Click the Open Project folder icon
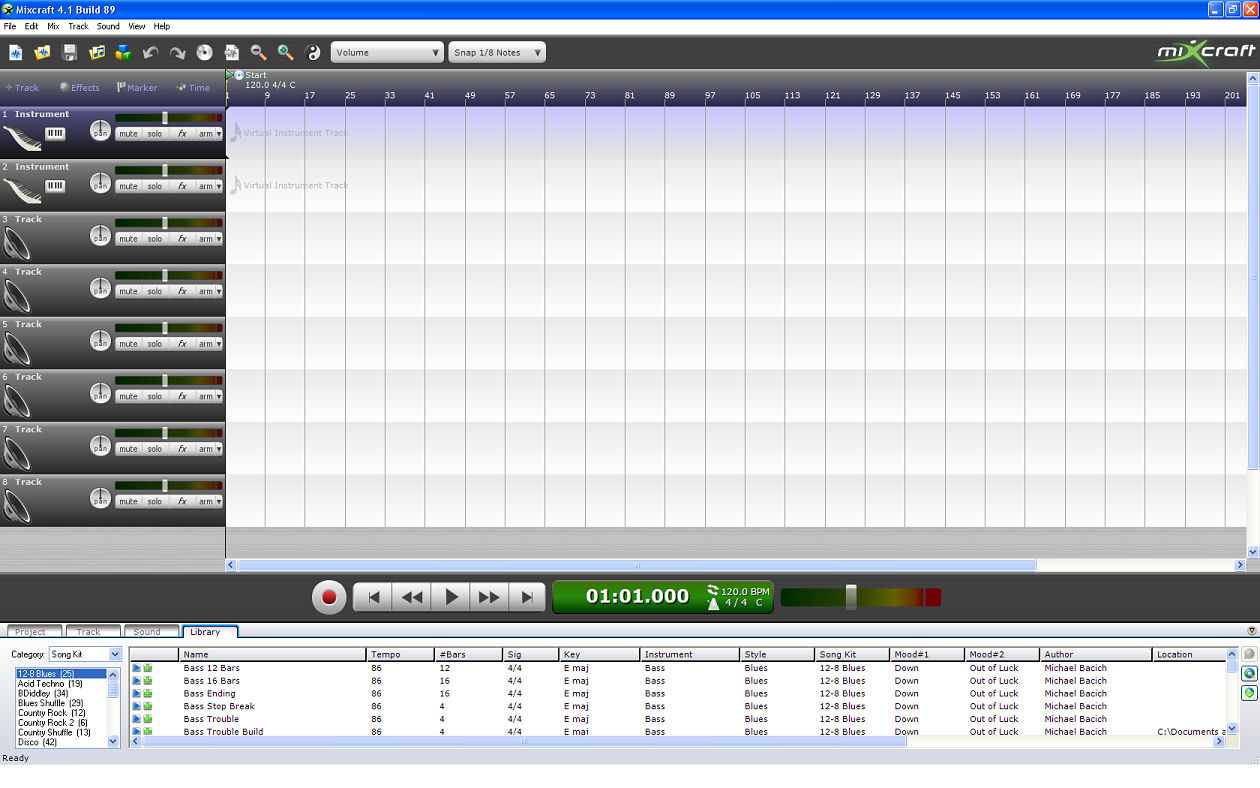Screen dimensions: 1260x788 coord(42,53)
